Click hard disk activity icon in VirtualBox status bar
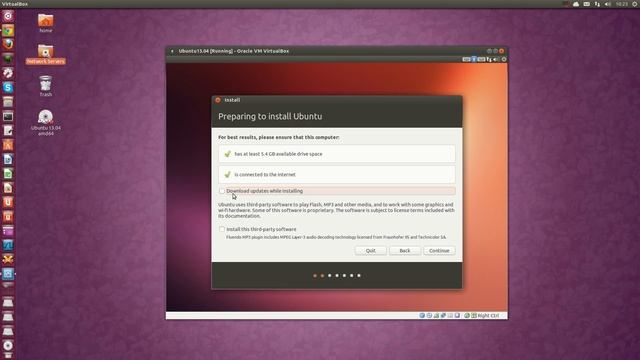 (x=422, y=316)
